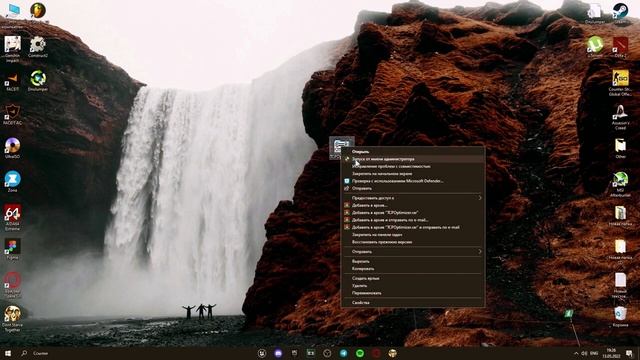Choose Копировать in the context menu
The image size is (640, 360).
click(413, 269)
